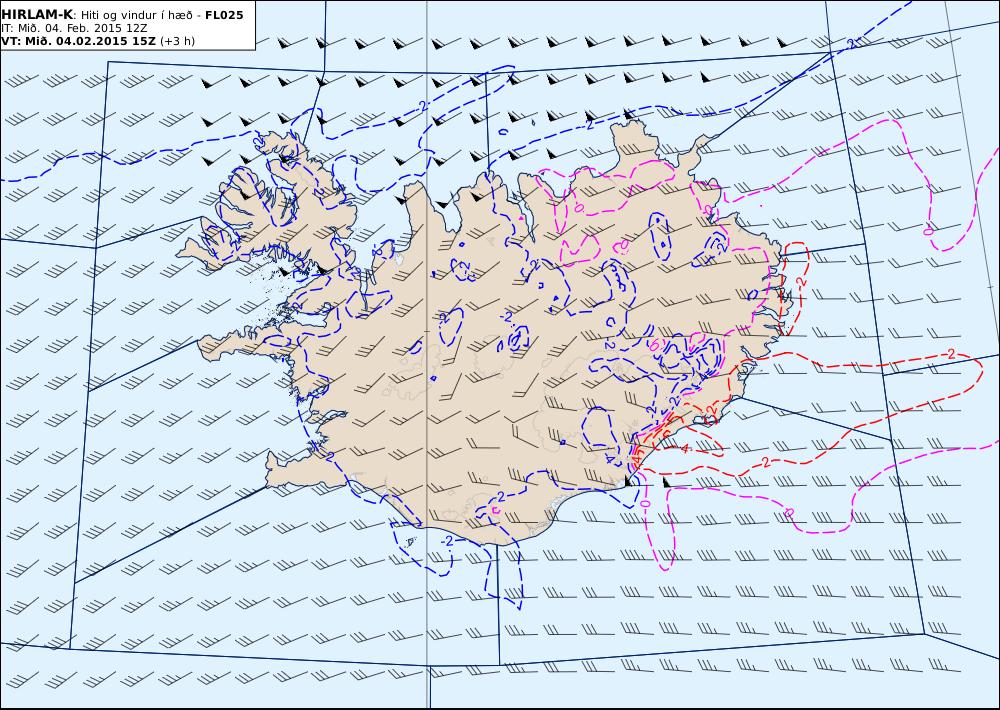1000x710 pixels.
Task: Click the '(+3 h)' forecast offset text
Action: pyautogui.click(x=177, y=41)
